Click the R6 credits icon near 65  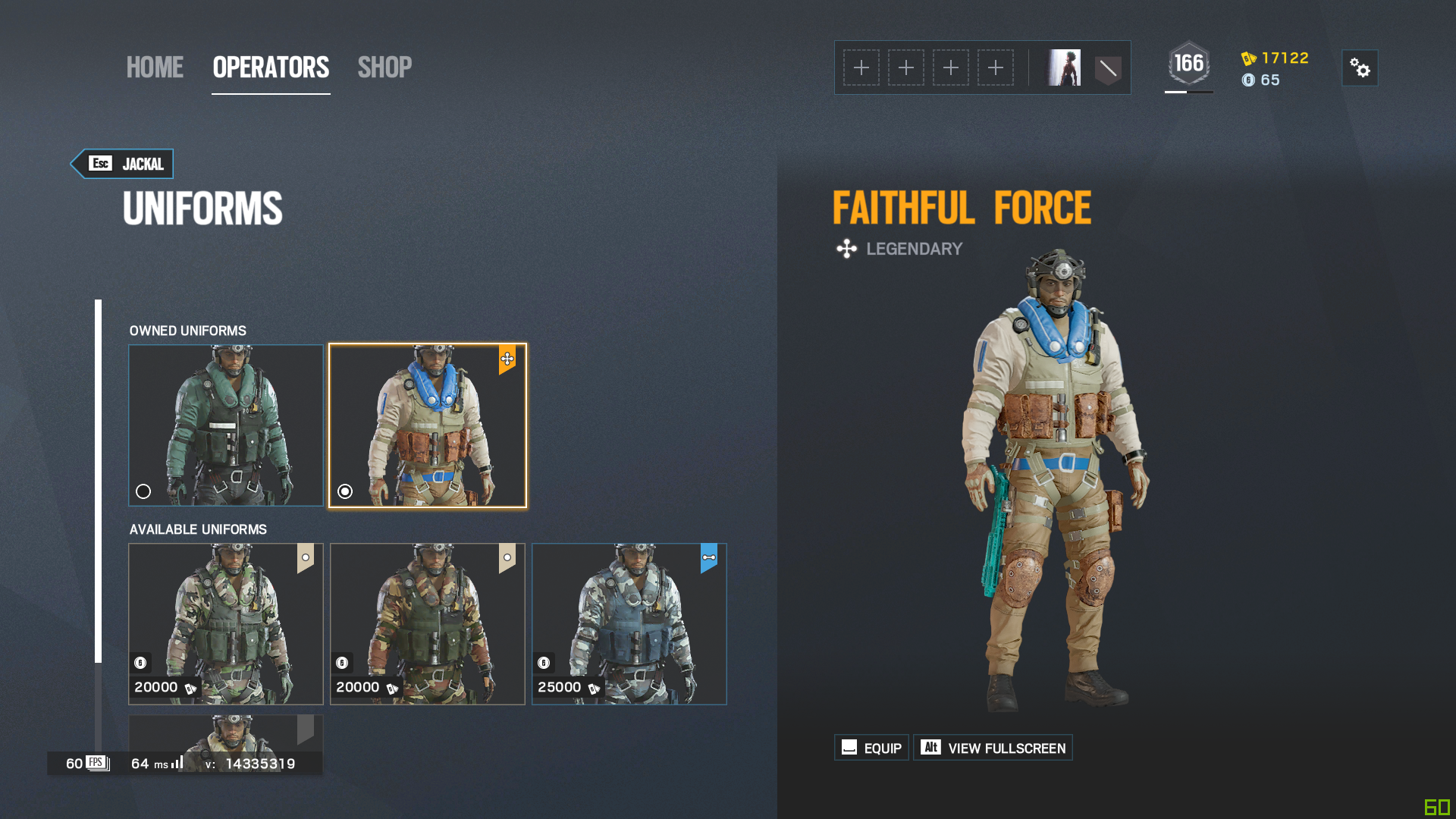[1248, 80]
